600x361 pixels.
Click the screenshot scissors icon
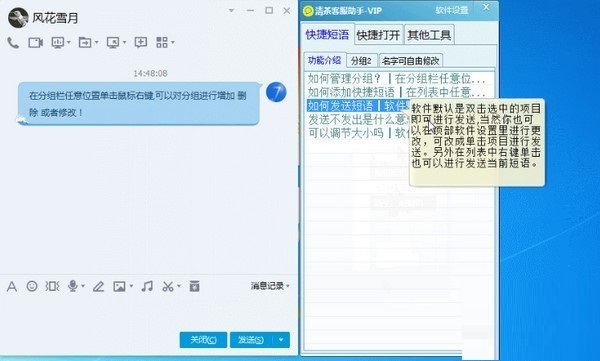[168, 286]
